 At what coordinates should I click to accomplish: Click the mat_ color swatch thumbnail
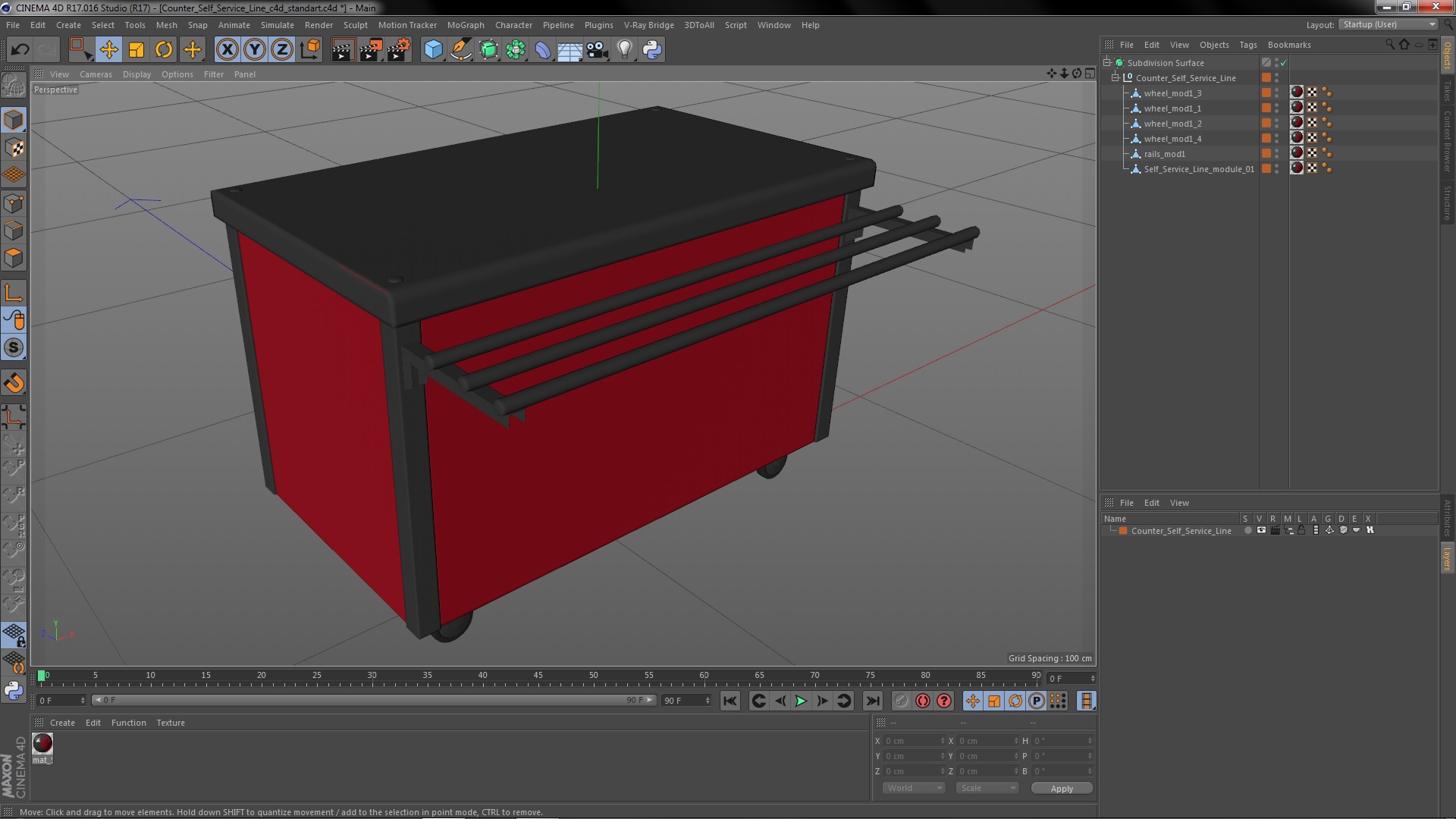tap(42, 743)
